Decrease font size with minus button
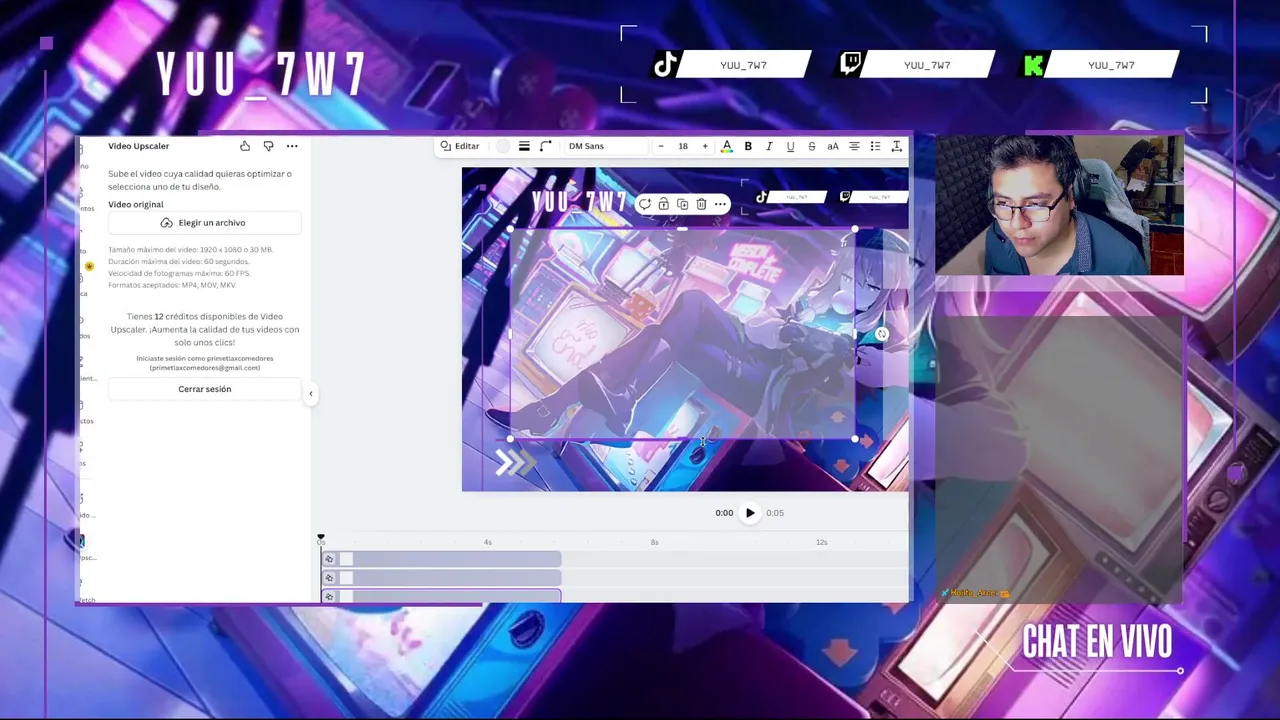This screenshot has height=720, width=1280. [x=661, y=146]
